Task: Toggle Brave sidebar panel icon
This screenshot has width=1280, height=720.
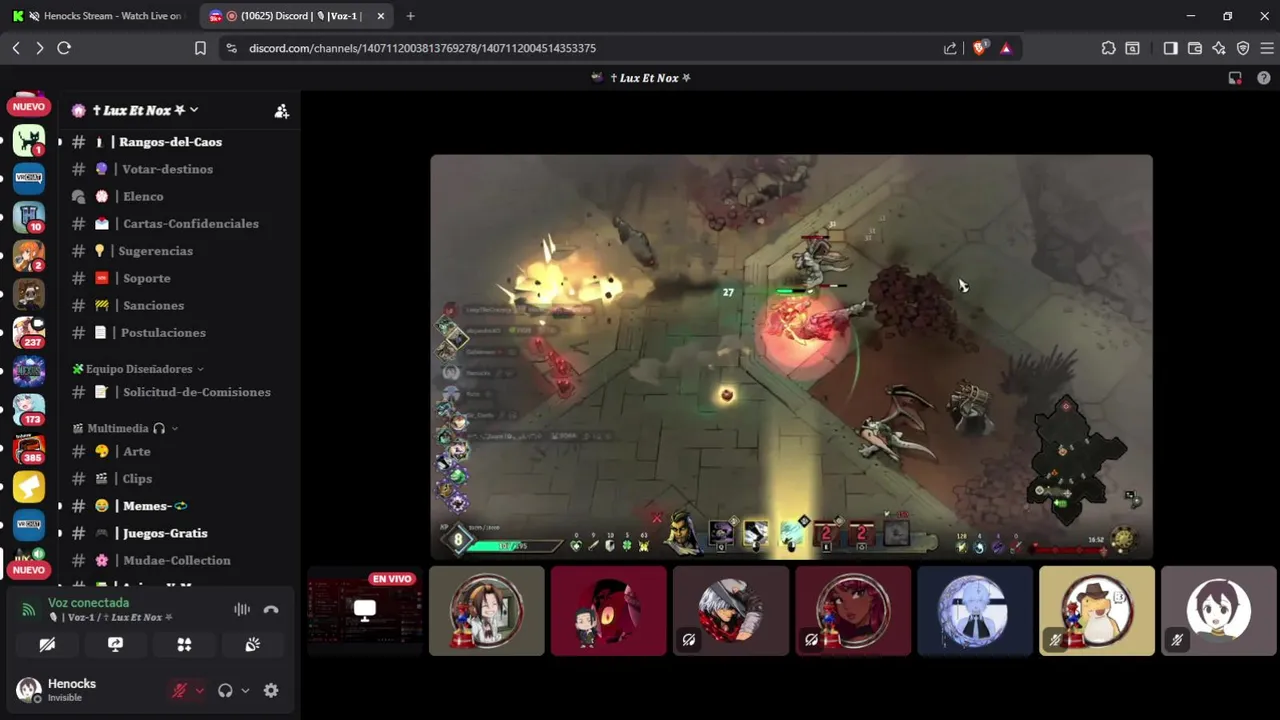Action: point(1170,48)
